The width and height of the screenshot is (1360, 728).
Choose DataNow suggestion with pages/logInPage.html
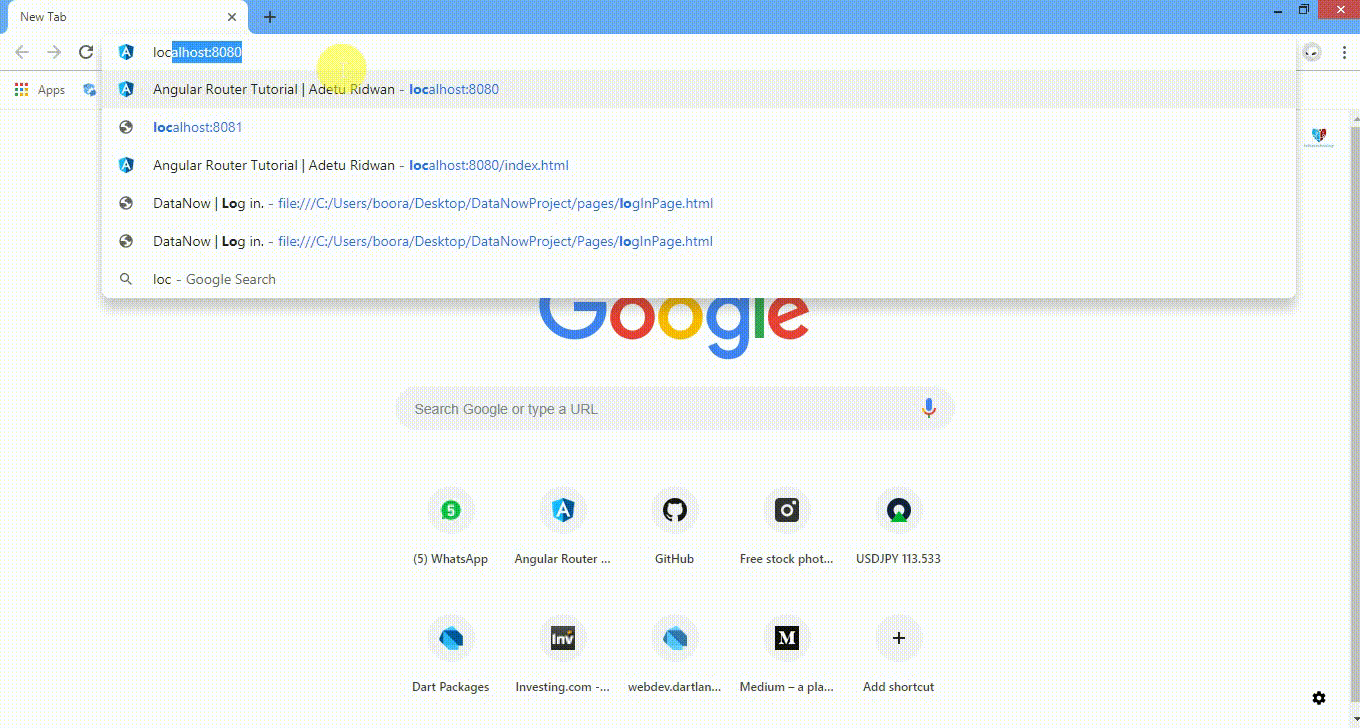coord(699,203)
